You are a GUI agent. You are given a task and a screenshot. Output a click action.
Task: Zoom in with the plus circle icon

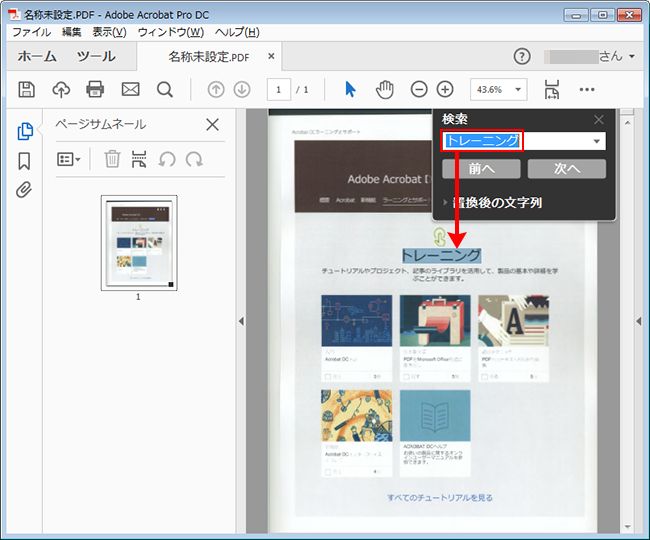(445, 89)
